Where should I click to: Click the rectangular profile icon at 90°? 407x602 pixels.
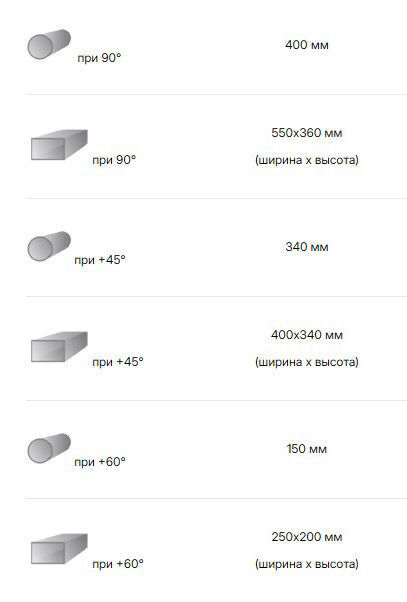[x=59, y=145]
